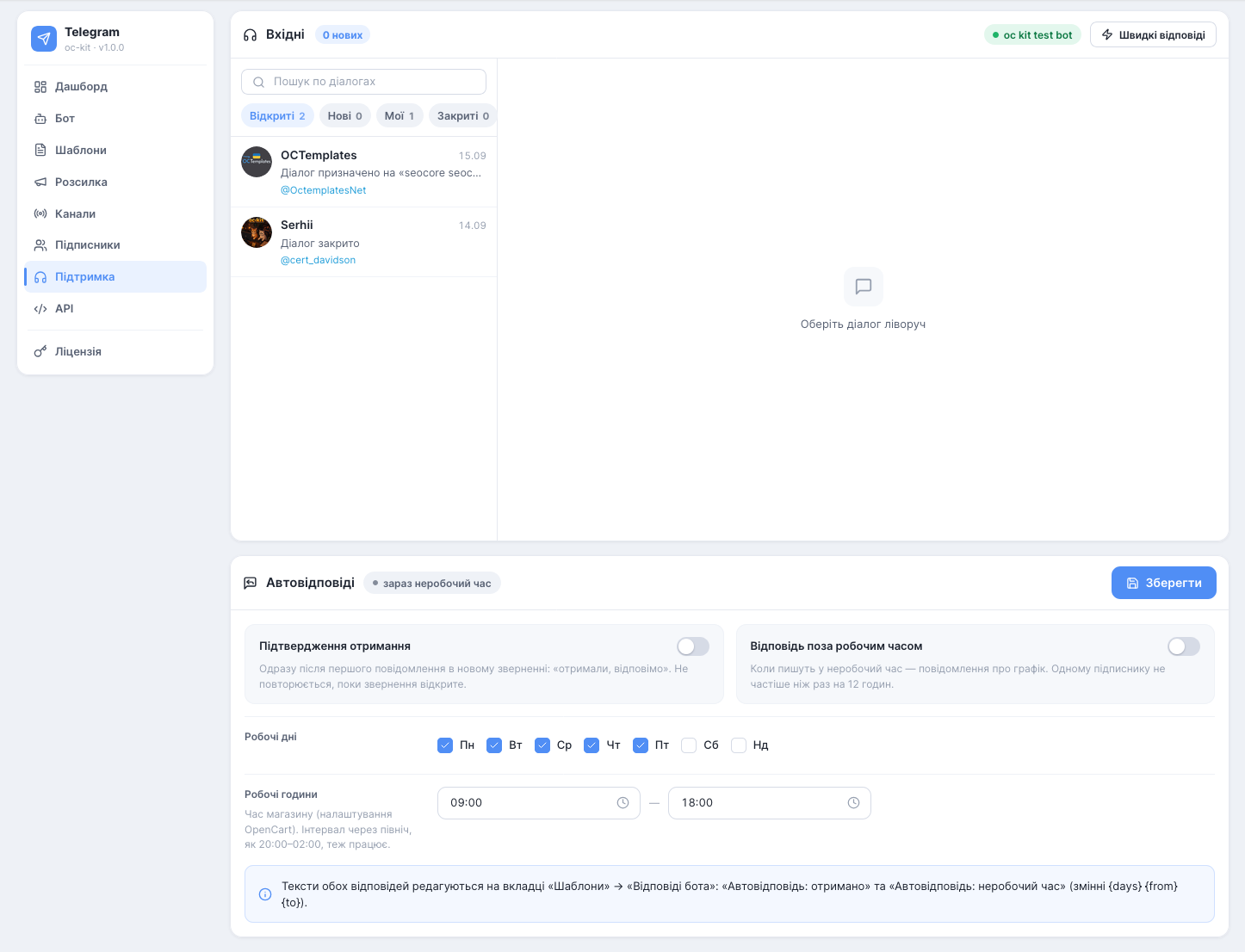Click the 0 нових badge next to Вхідні
Image resolution: width=1245 pixels, height=952 pixels.
point(343,35)
